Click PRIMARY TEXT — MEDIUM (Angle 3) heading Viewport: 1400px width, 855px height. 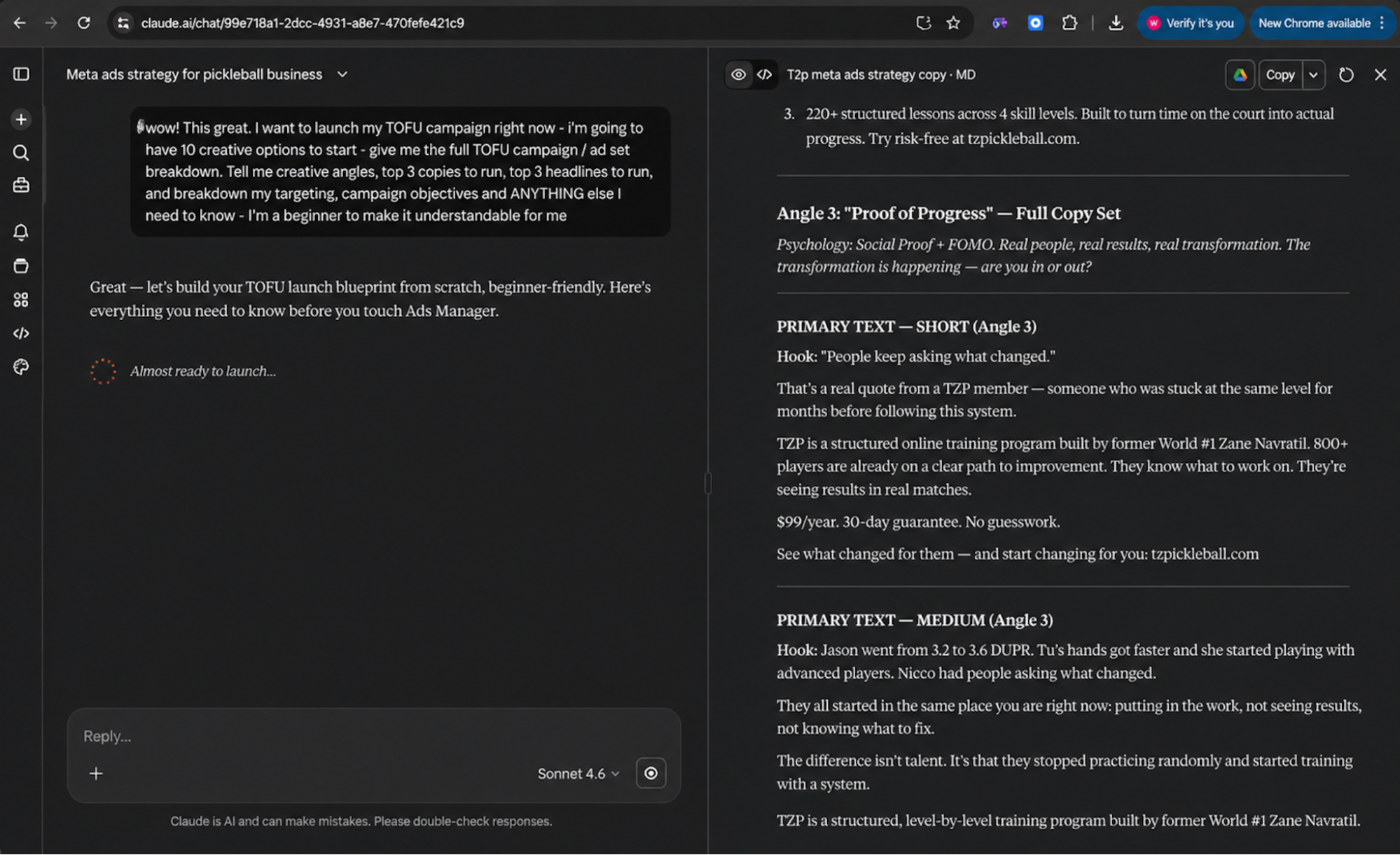point(915,620)
